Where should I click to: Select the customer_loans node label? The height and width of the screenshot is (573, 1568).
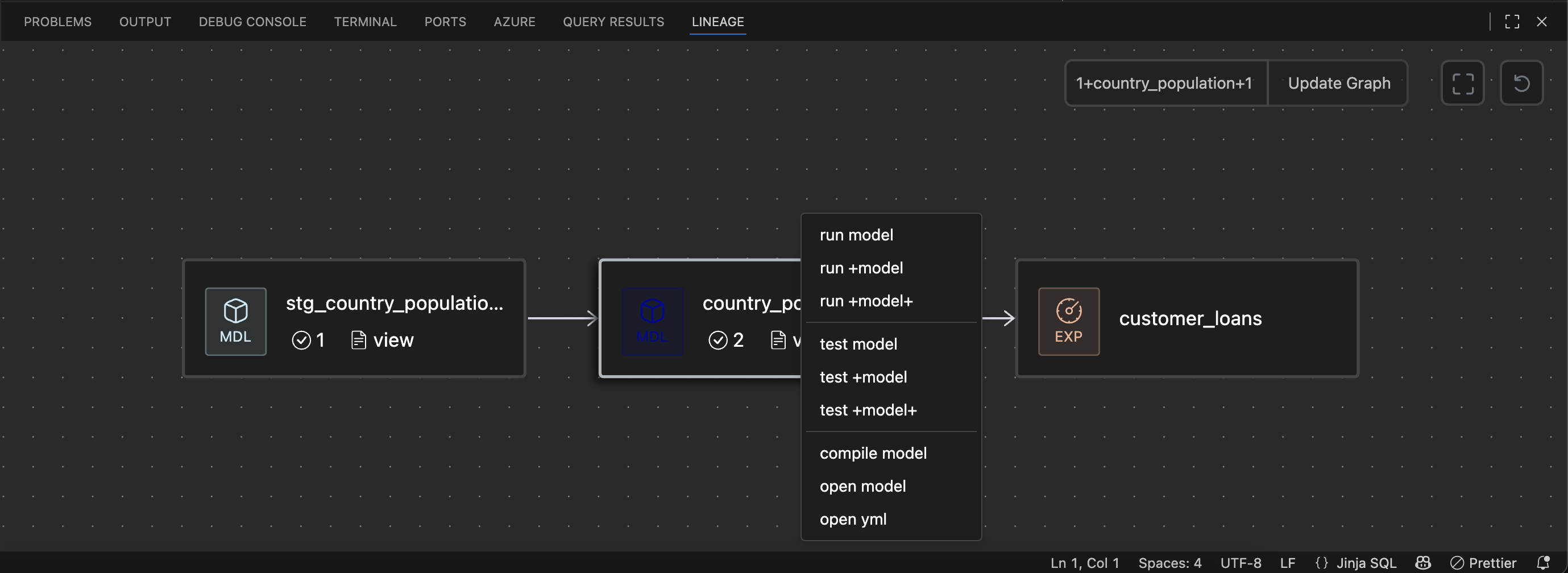[1190, 318]
